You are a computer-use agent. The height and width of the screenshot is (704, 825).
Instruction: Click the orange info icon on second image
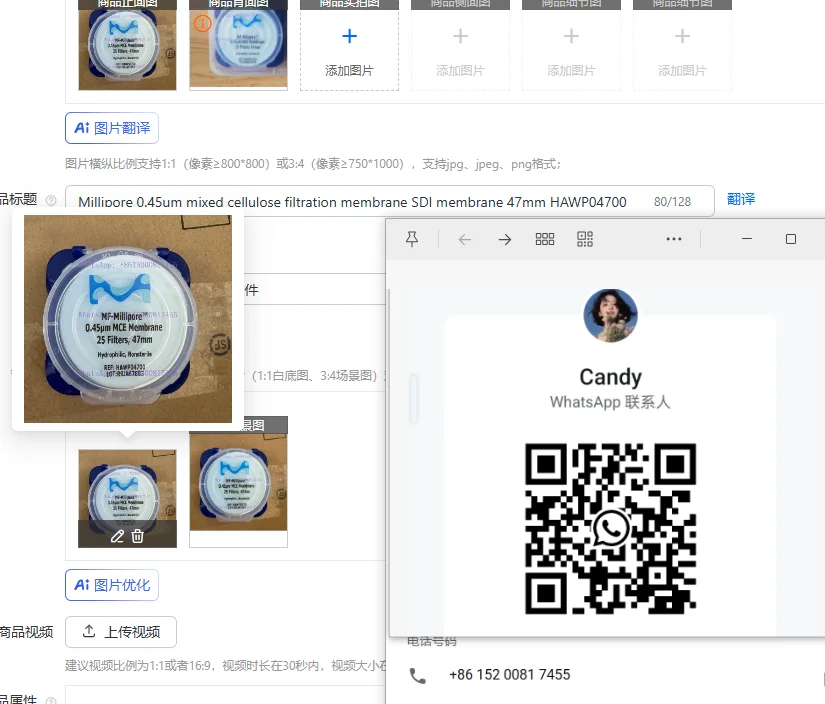203,23
